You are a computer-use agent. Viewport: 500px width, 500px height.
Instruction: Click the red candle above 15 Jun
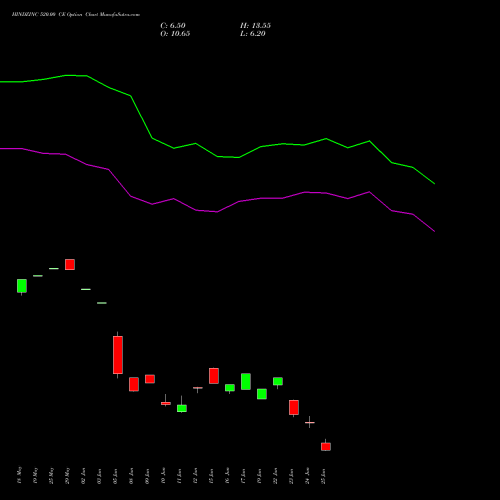pos(214,376)
